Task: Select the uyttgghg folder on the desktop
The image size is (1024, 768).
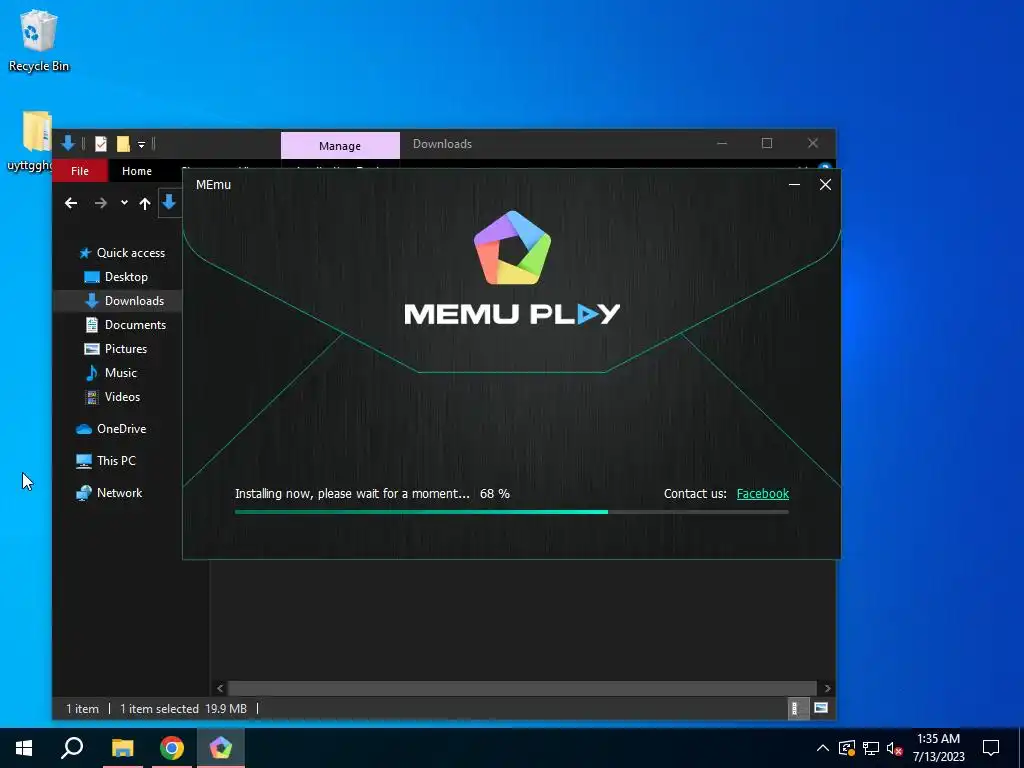Action: pyautogui.click(x=31, y=141)
